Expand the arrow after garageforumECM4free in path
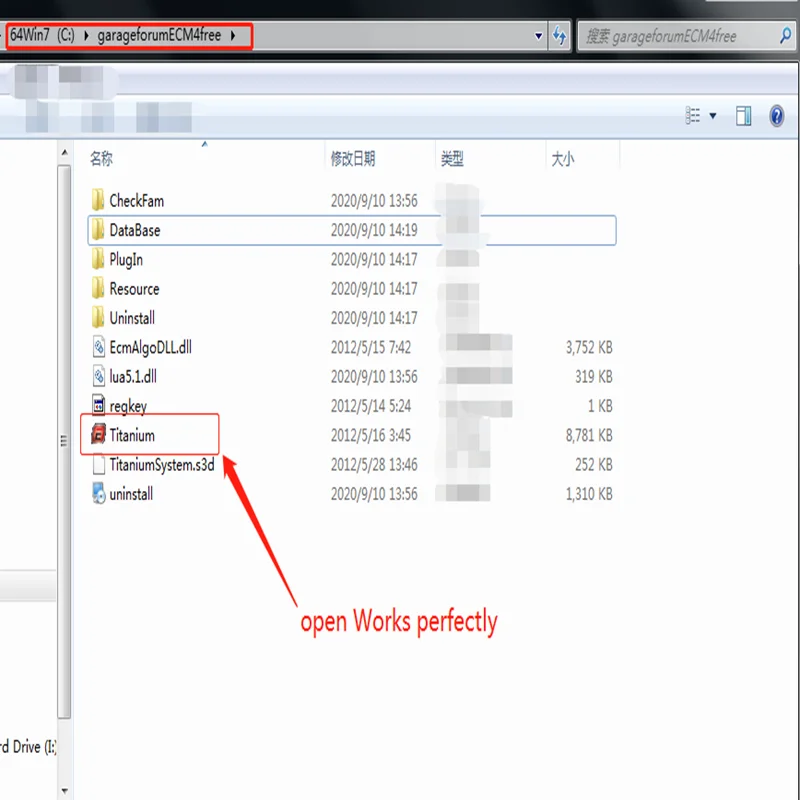 233,35
